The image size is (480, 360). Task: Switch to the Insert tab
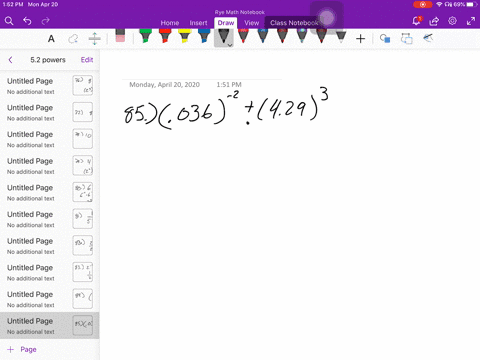tap(198, 23)
